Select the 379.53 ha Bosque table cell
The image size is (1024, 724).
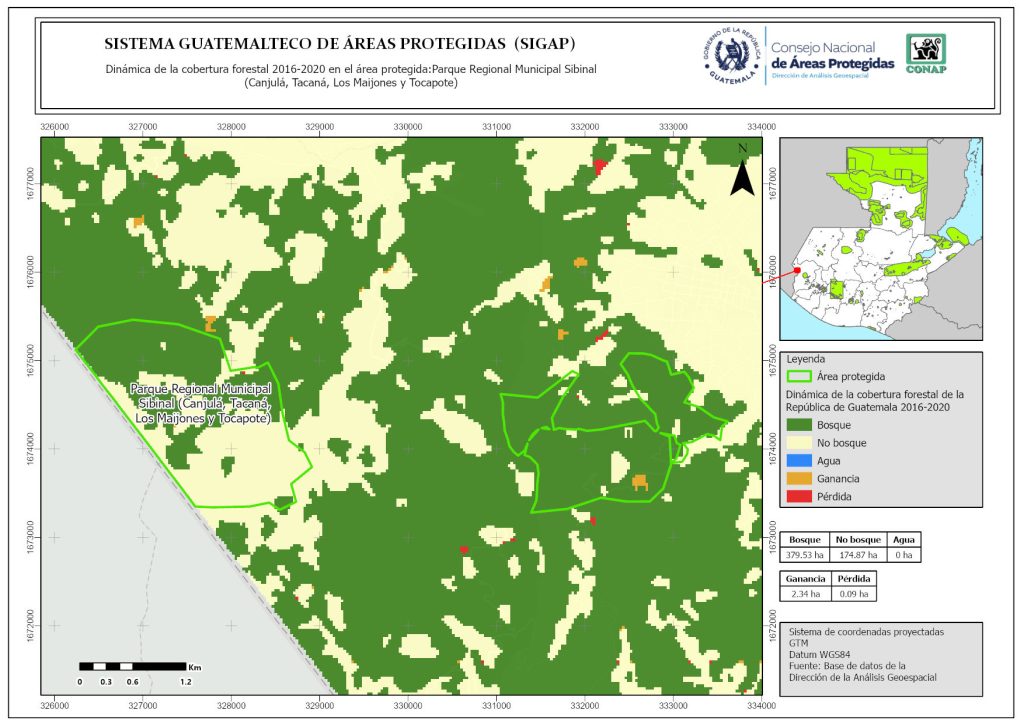807,554
